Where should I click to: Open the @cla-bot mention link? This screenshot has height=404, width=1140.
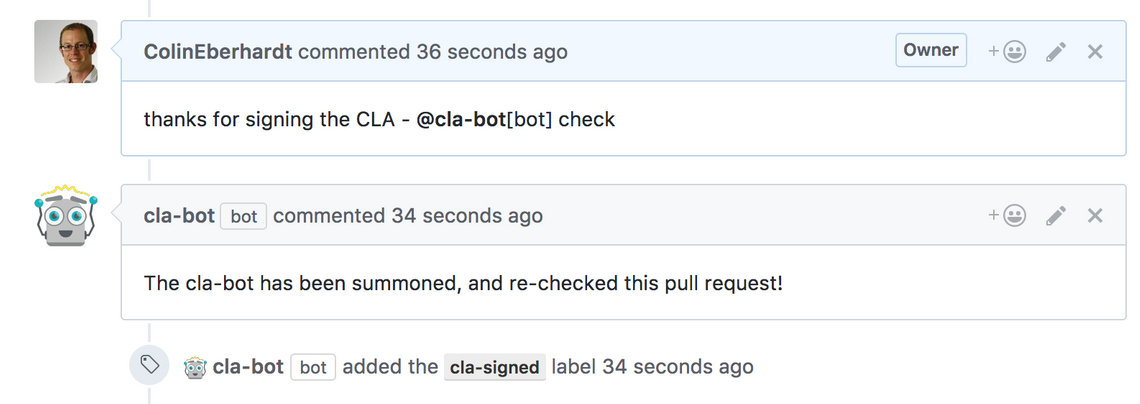click(461, 120)
